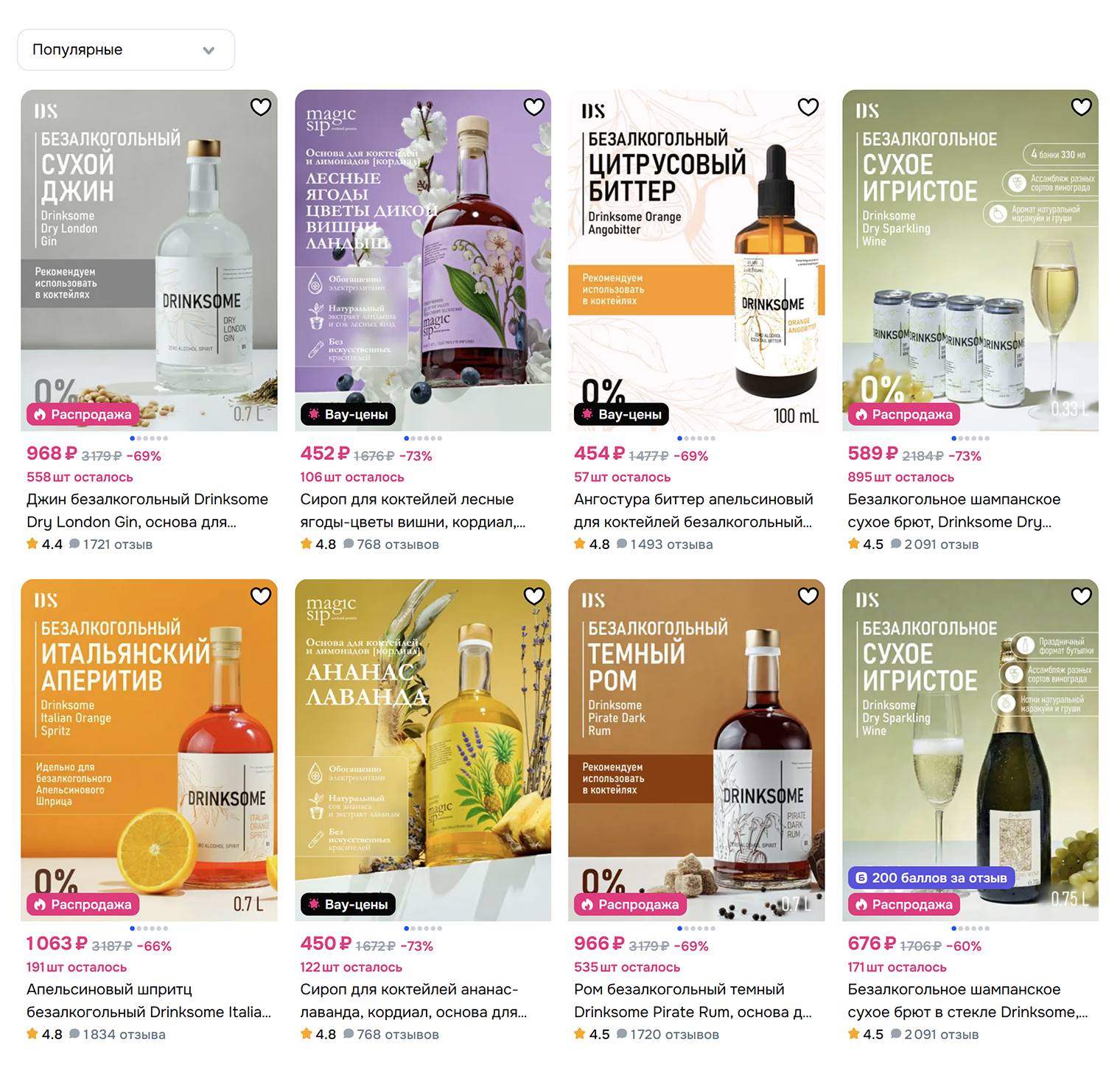Select the image carousel dots under gin
Viewport: 1120px width, 1076px height.
(x=149, y=439)
